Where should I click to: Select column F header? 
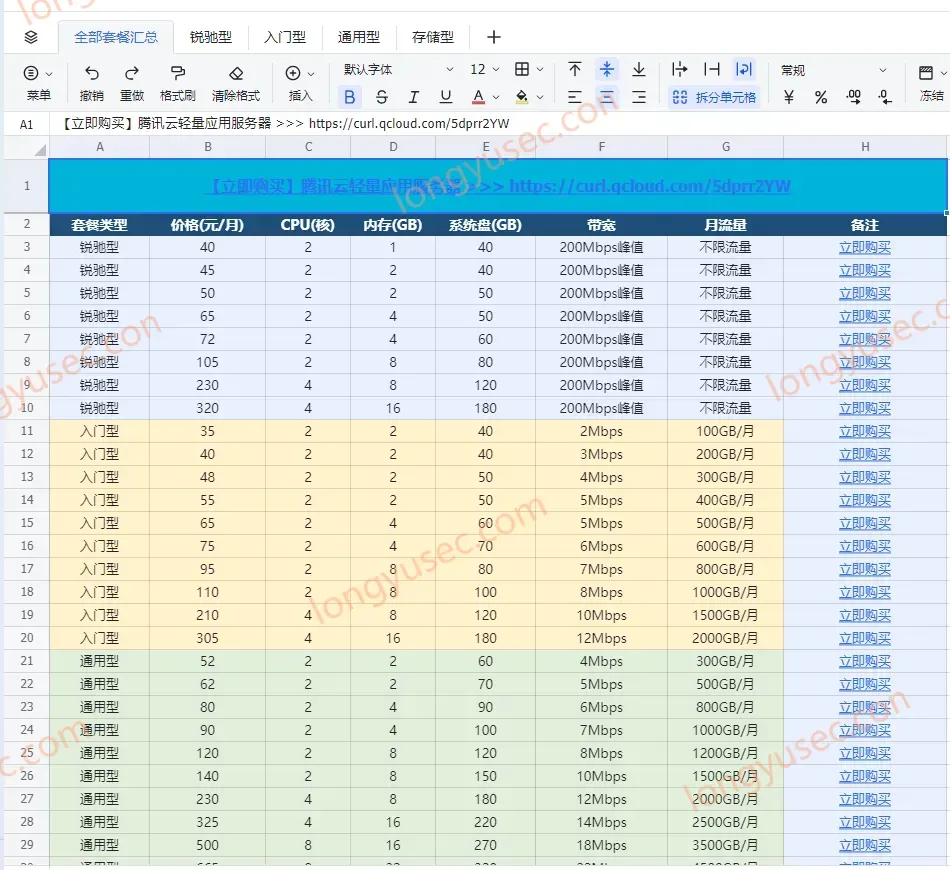click(602, 147)
